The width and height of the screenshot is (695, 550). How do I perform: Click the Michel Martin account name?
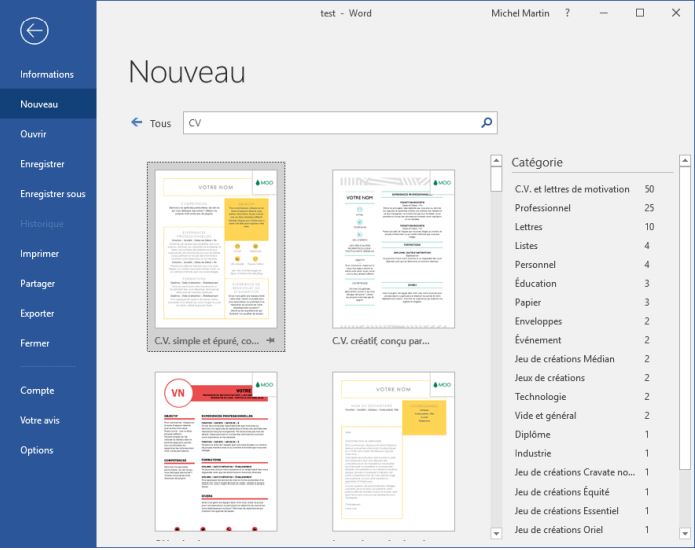[520, 13]
